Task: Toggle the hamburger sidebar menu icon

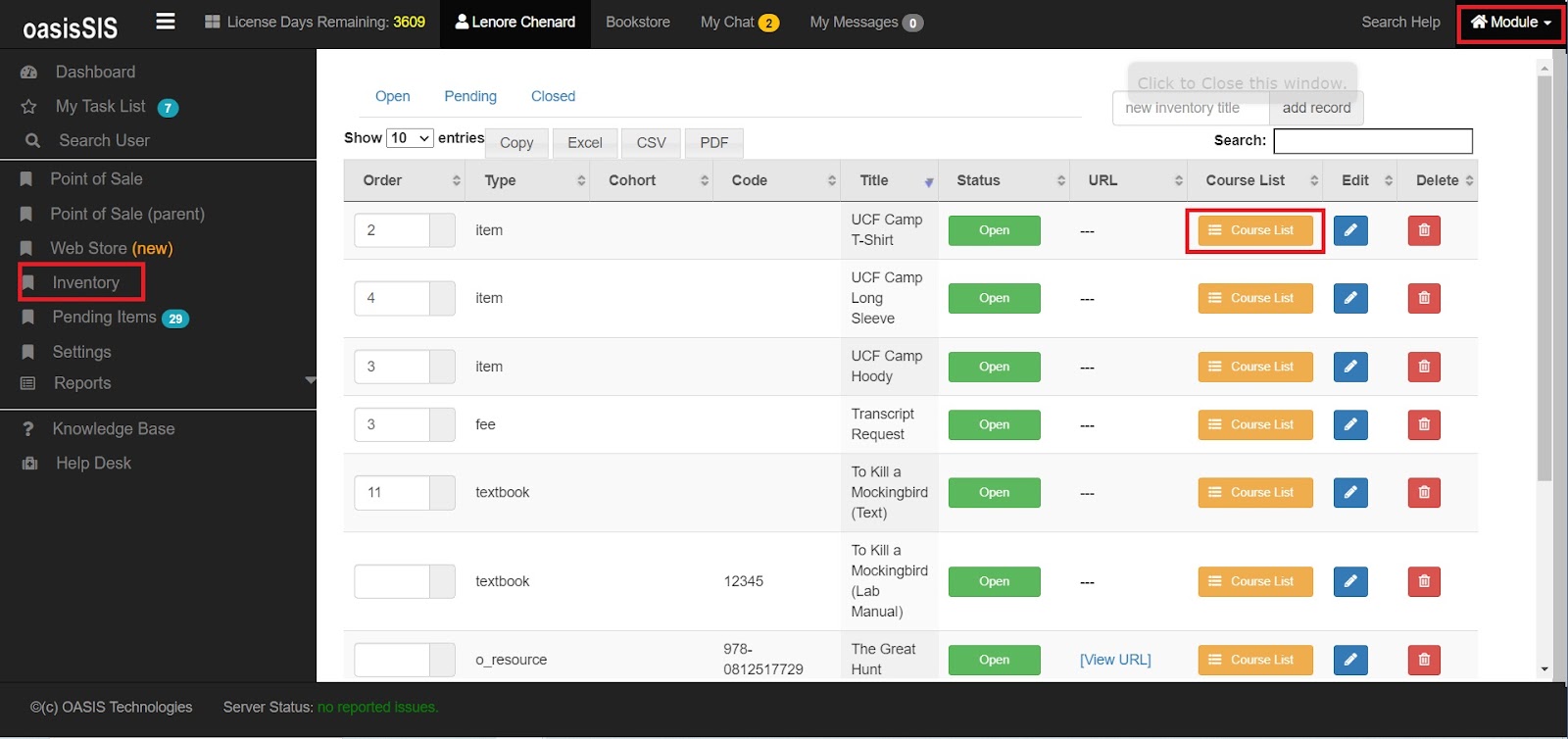Action: [166, 22]
